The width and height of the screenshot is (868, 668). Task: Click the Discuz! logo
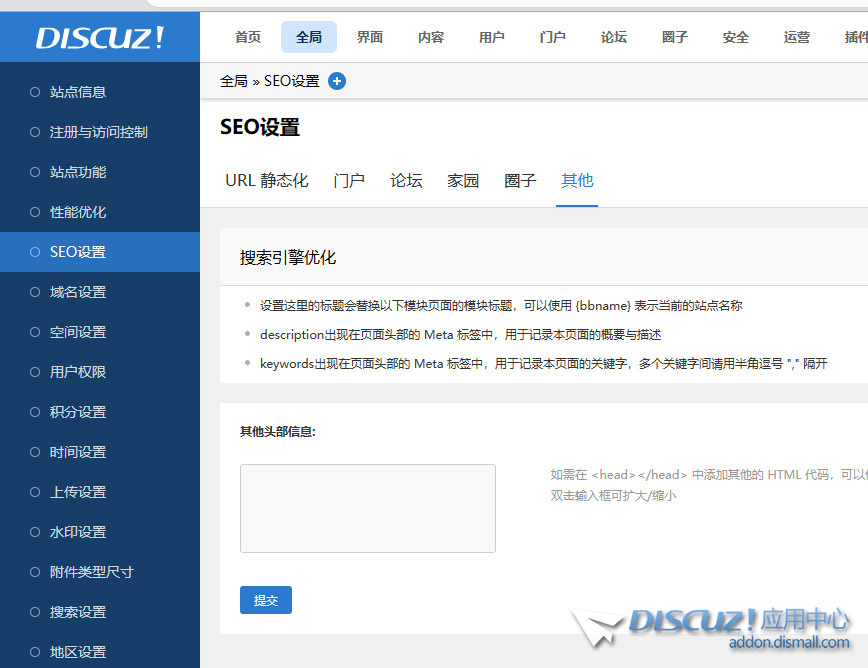point(100,38)
